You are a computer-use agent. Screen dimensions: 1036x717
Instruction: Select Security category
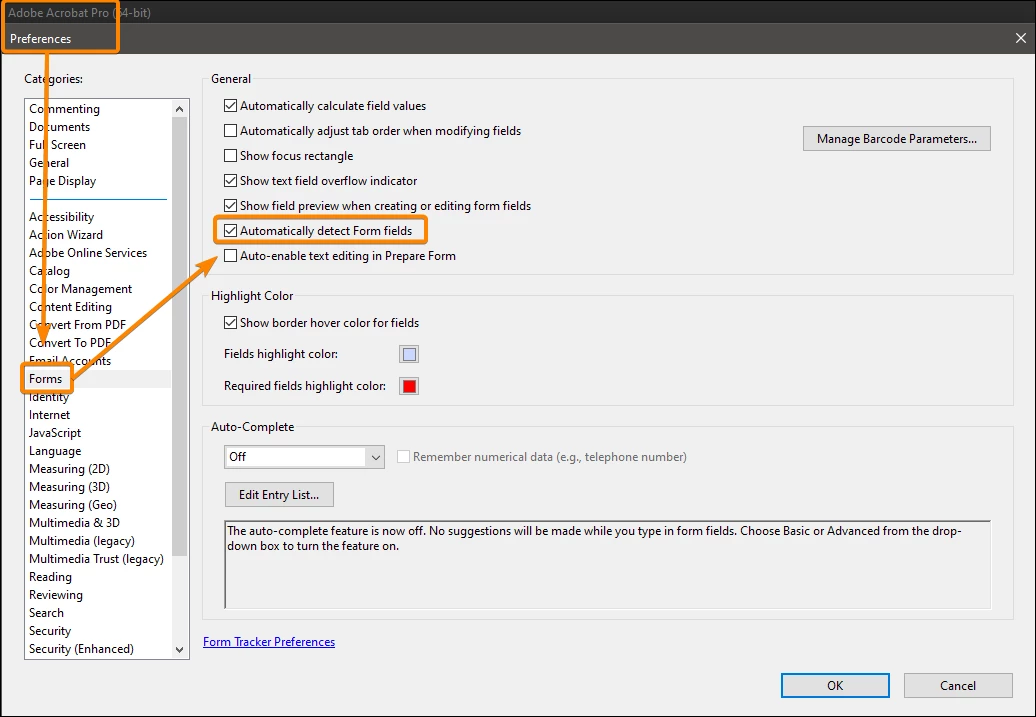[x=50, y=630]
